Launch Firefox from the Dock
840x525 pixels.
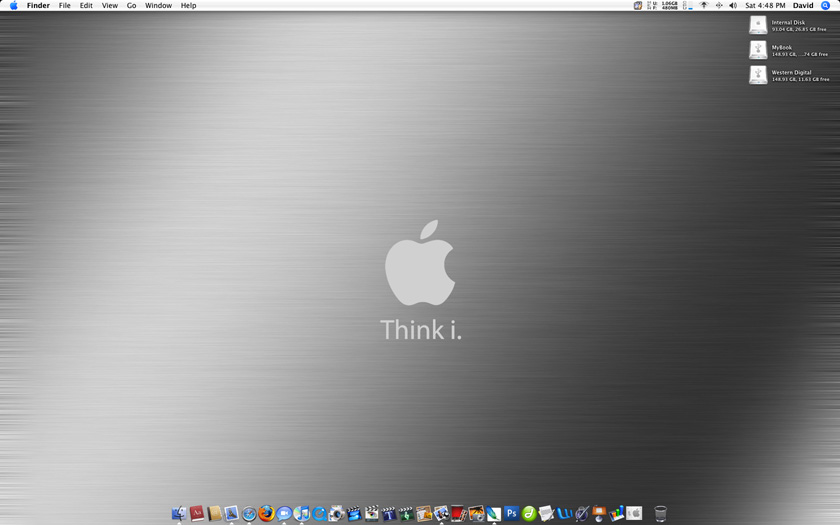[266, 514]
